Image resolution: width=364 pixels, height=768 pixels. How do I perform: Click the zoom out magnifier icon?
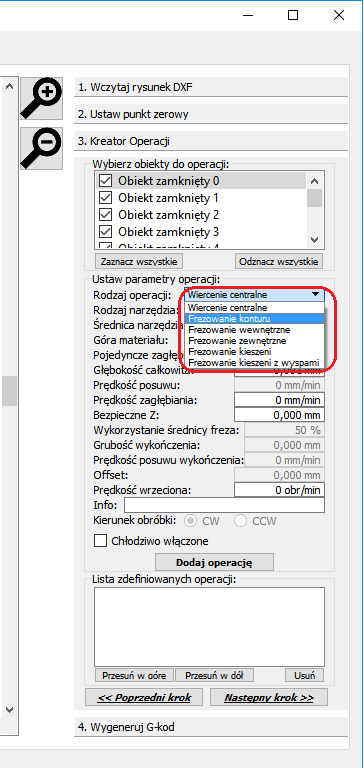click(42, 148)
